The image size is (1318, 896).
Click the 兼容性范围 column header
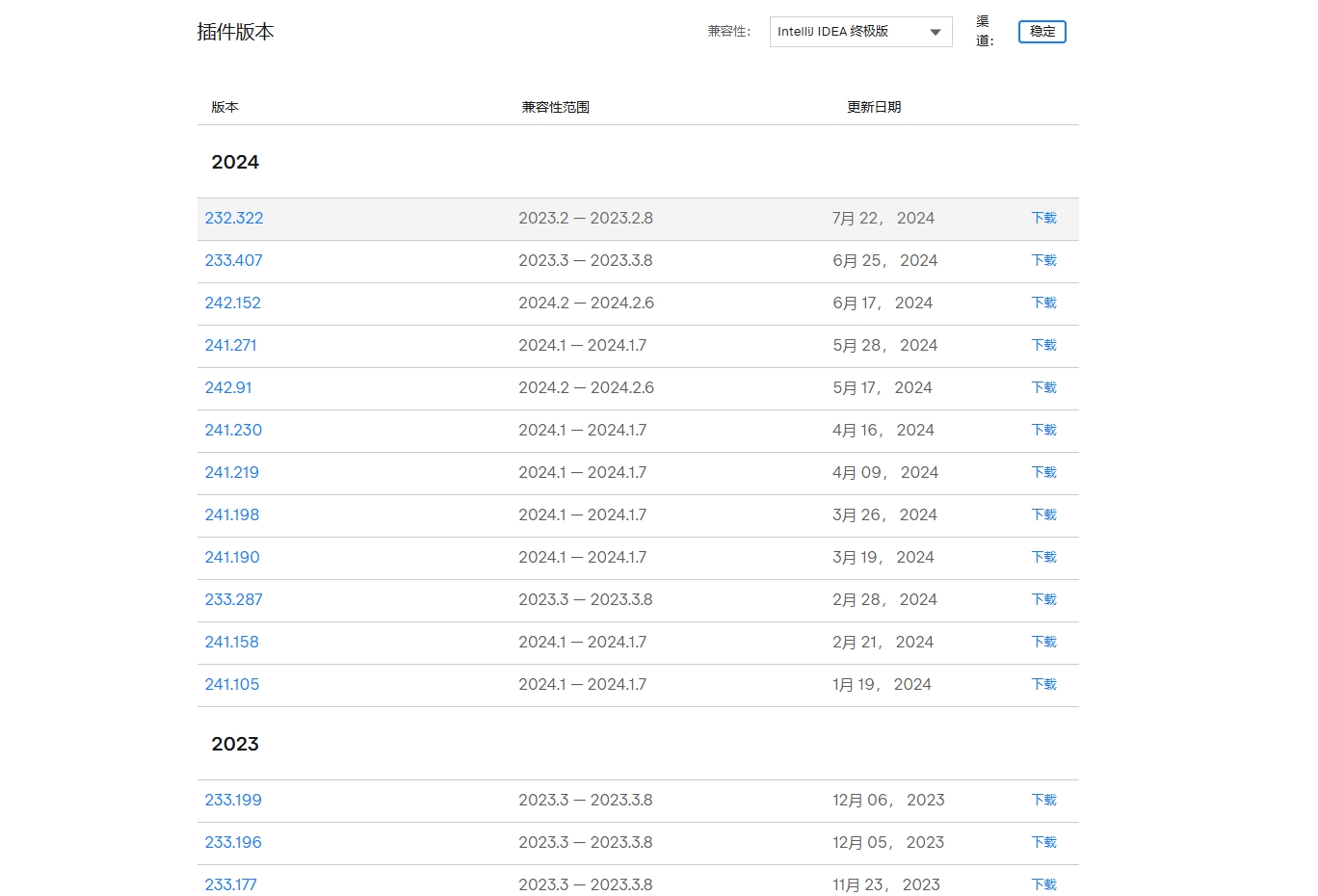point(556,107)
